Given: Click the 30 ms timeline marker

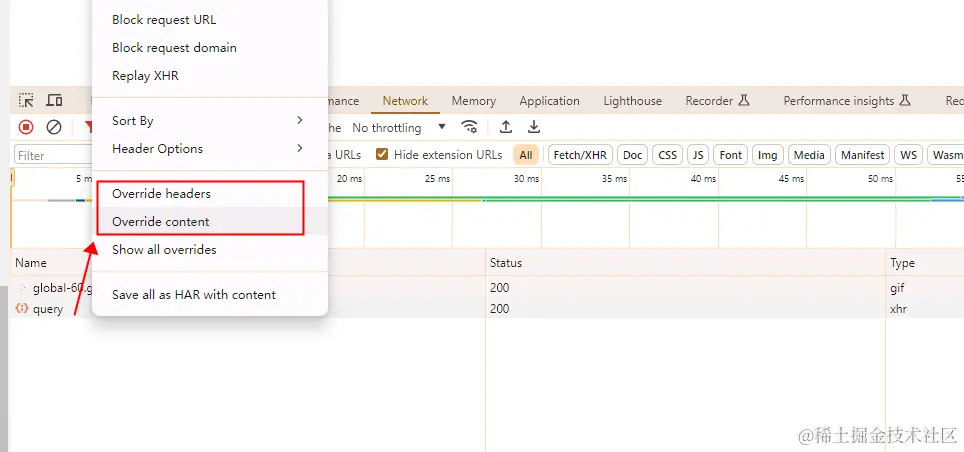Looking at the screenshot, I should [x=526, y=179].
